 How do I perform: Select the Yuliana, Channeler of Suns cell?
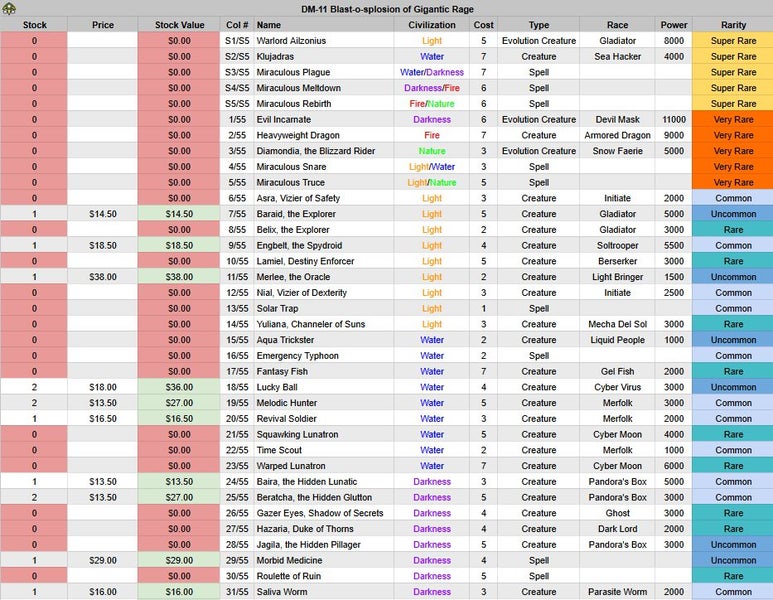pyautogui.click(x=324, y=324)
